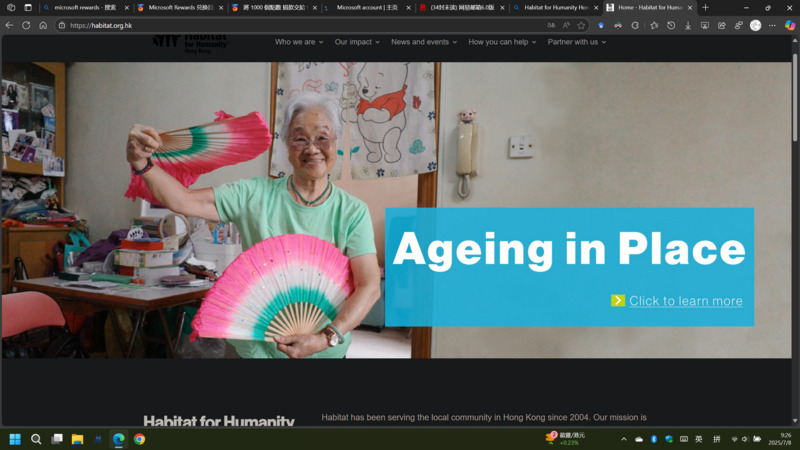Open the "Partner with us" menu

click(x=577, y=42)
